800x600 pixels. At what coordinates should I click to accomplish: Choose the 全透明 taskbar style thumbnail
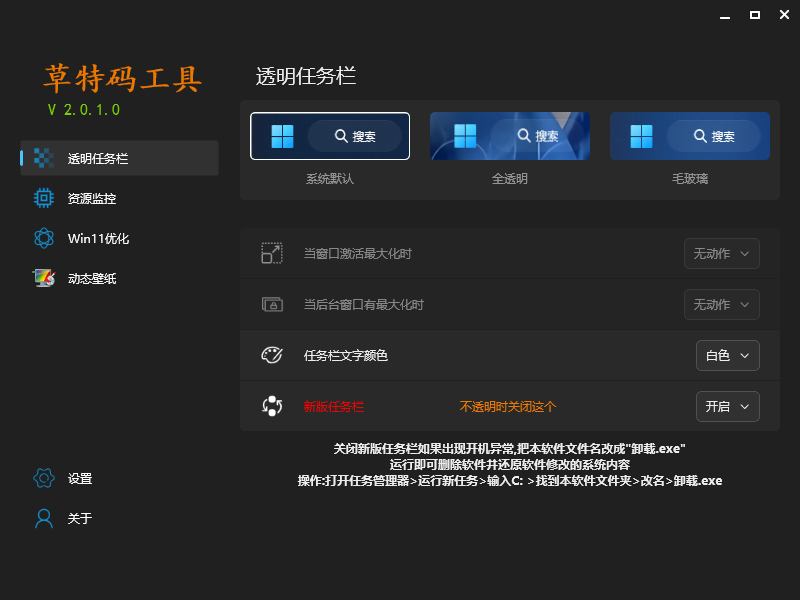510,136
